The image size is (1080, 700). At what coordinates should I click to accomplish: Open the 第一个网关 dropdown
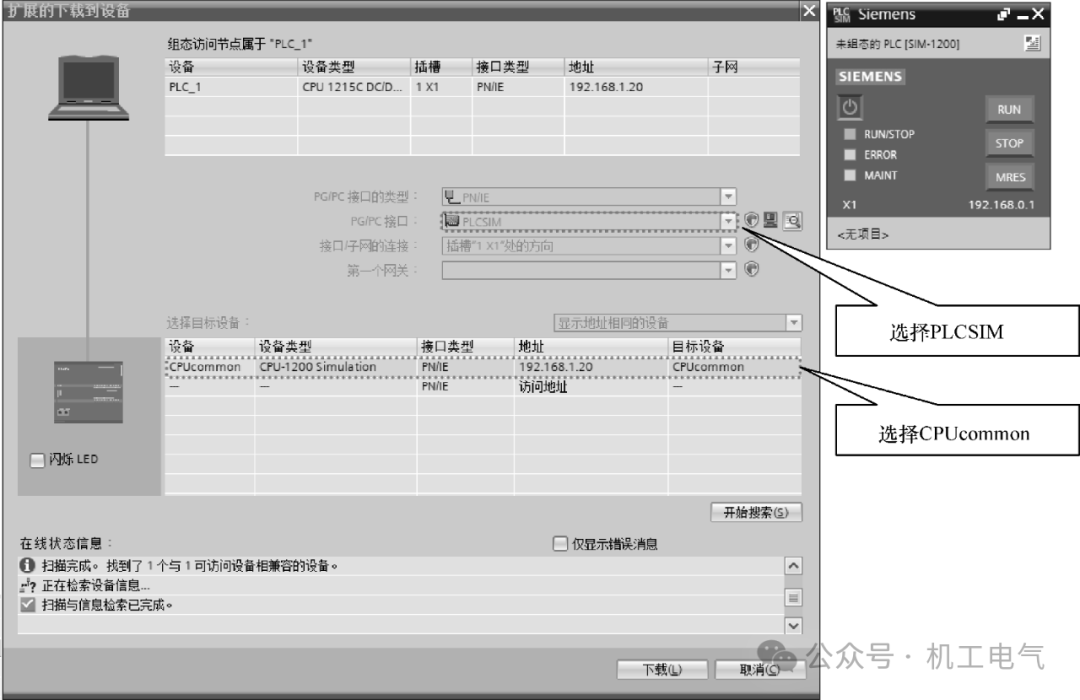click(x=728, y=270)
